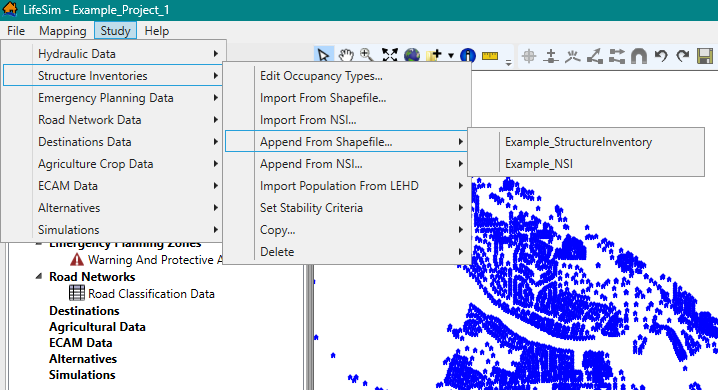The height and width of the screenshot is (390, 718).
Task: Click Delete submenu arrow
Action: tap(461, 251)
